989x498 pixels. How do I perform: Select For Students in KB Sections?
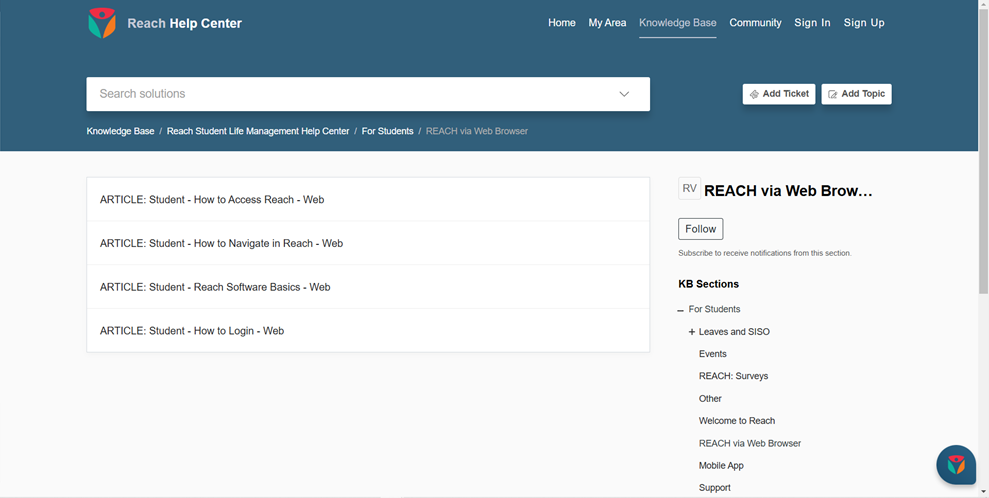(x=714, y=309)
